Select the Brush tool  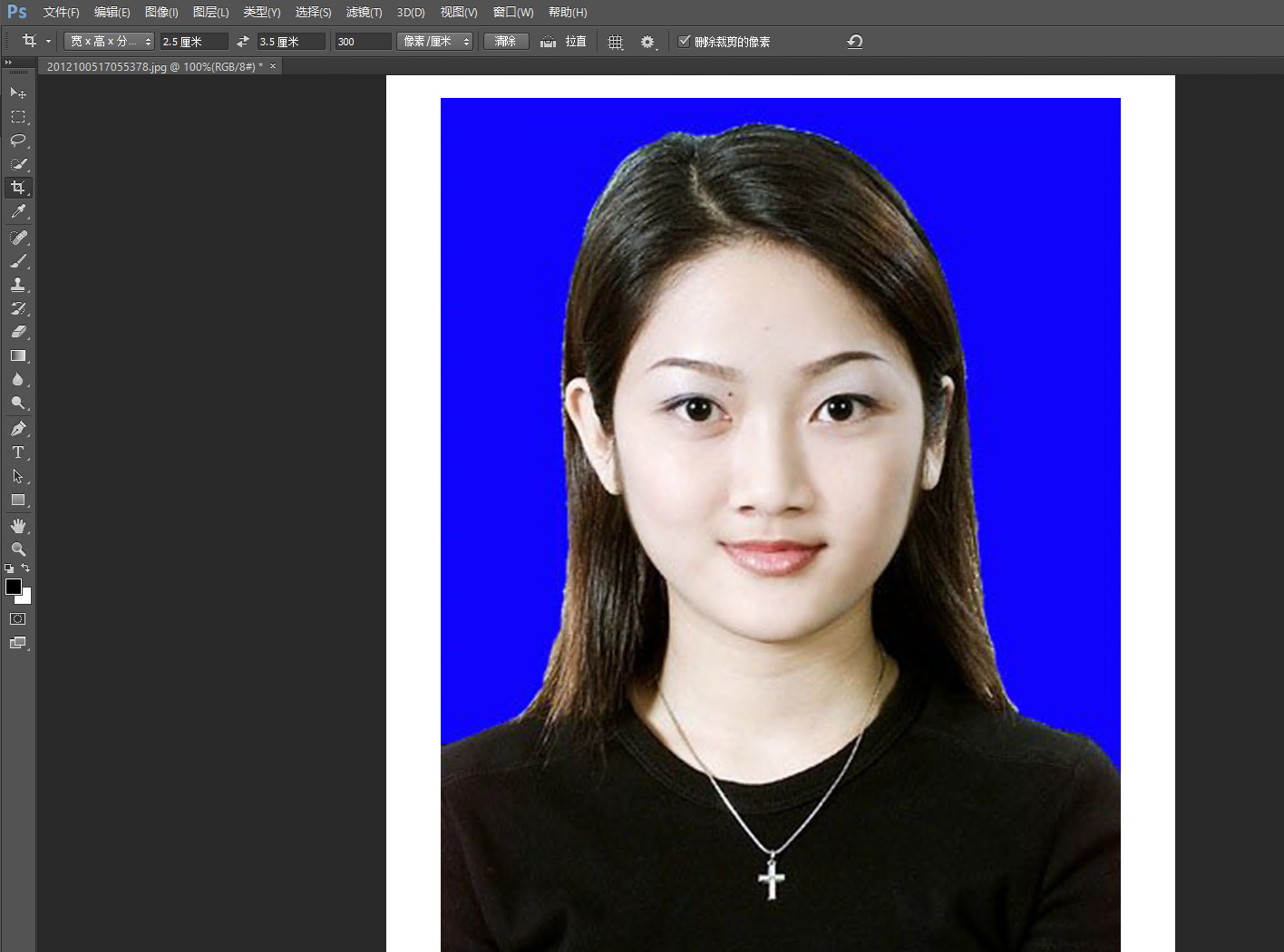click(x=18, y=261)
